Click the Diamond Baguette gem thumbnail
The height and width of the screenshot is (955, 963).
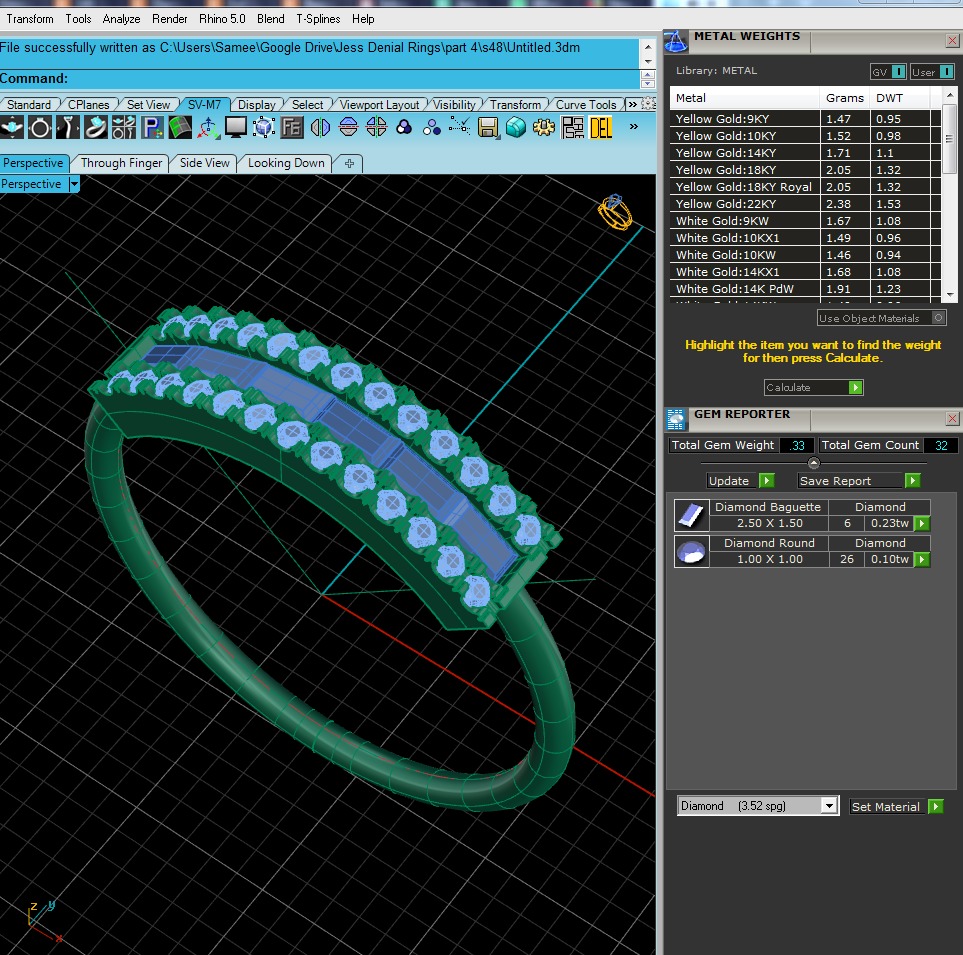click(x=692, y=515)
